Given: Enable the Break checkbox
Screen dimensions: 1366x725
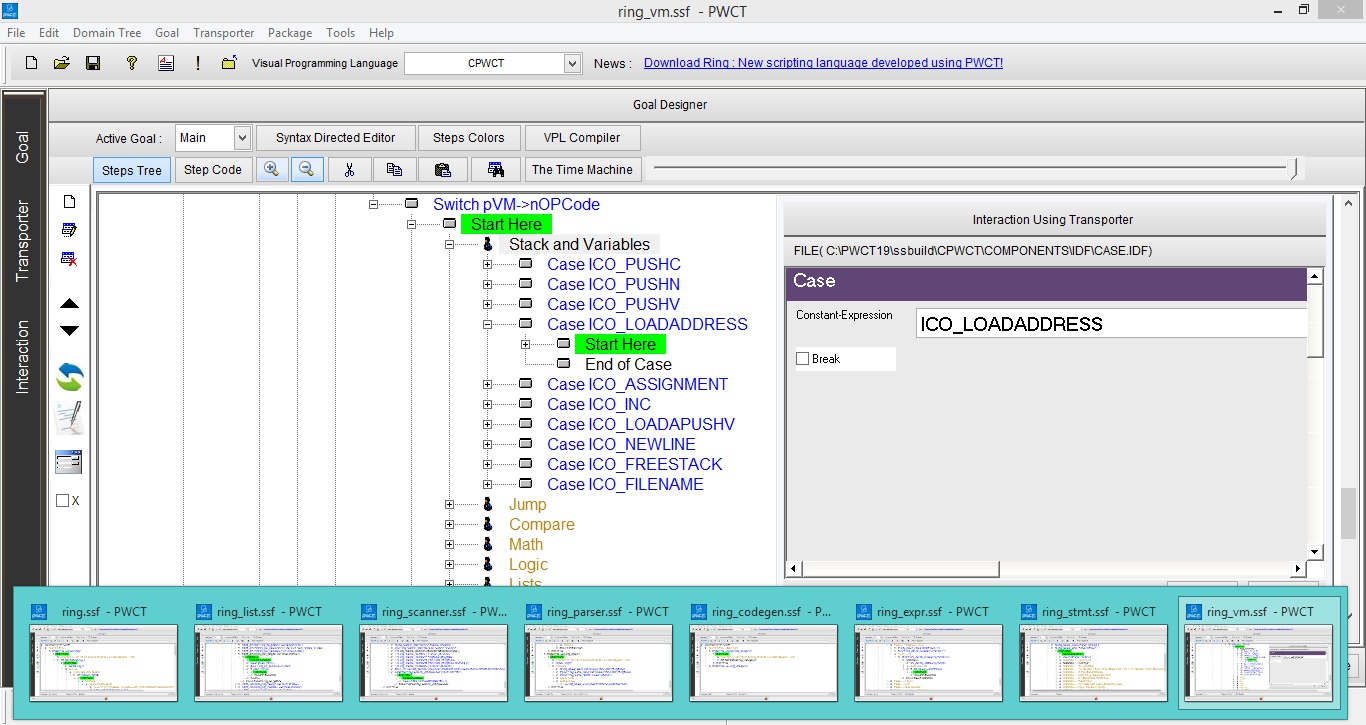Looking at the screenshot, I should point(803,359).
